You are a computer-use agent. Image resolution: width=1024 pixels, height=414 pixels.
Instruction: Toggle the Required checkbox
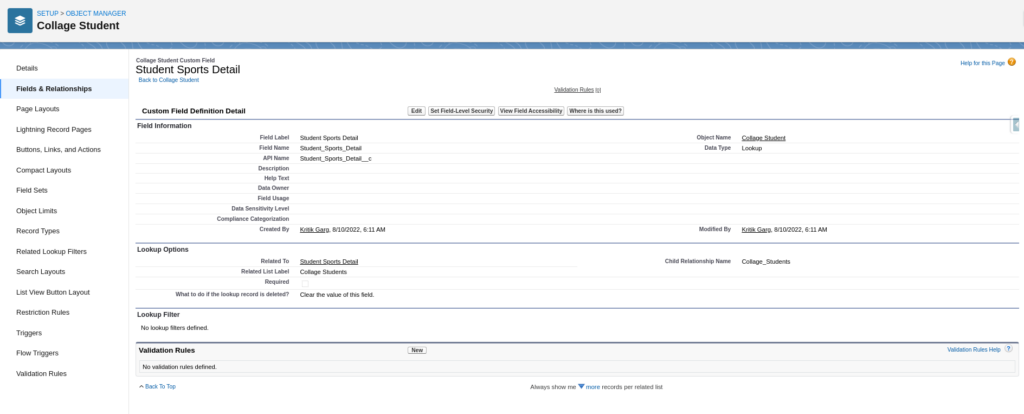[305, 283]
